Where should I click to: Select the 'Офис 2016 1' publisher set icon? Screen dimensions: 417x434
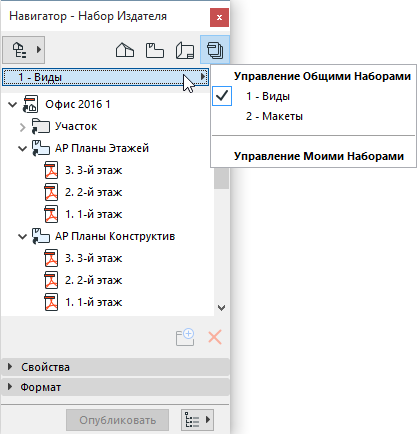pos(30,104)
